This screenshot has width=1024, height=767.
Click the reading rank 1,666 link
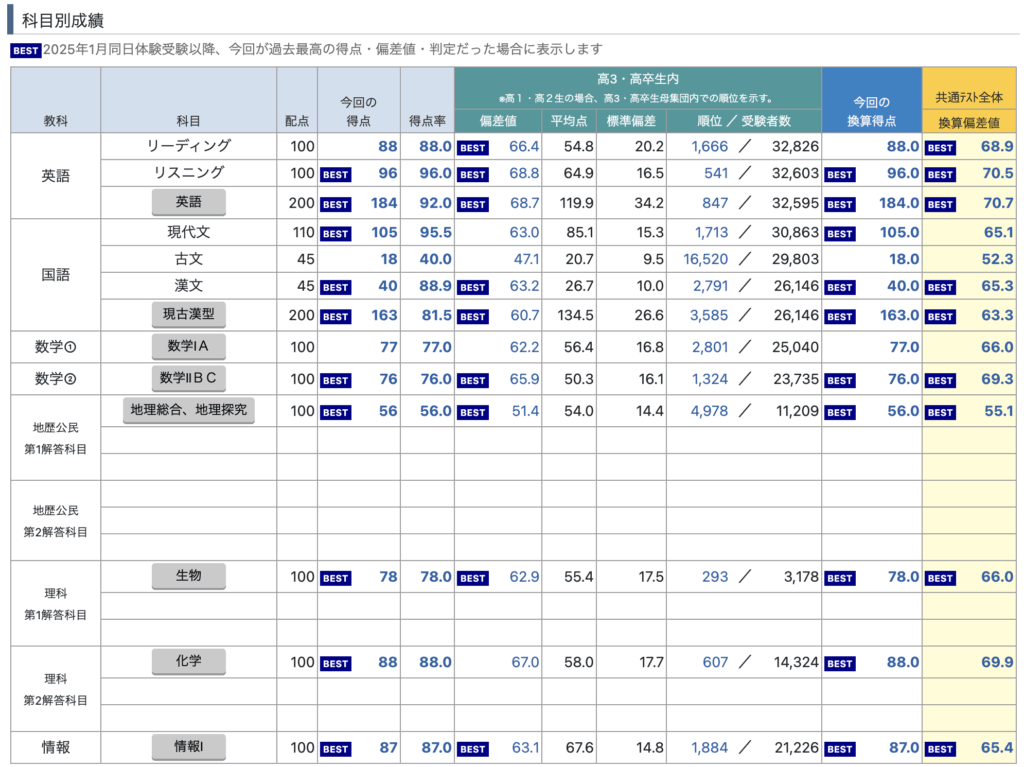click(x=709, y=146)
